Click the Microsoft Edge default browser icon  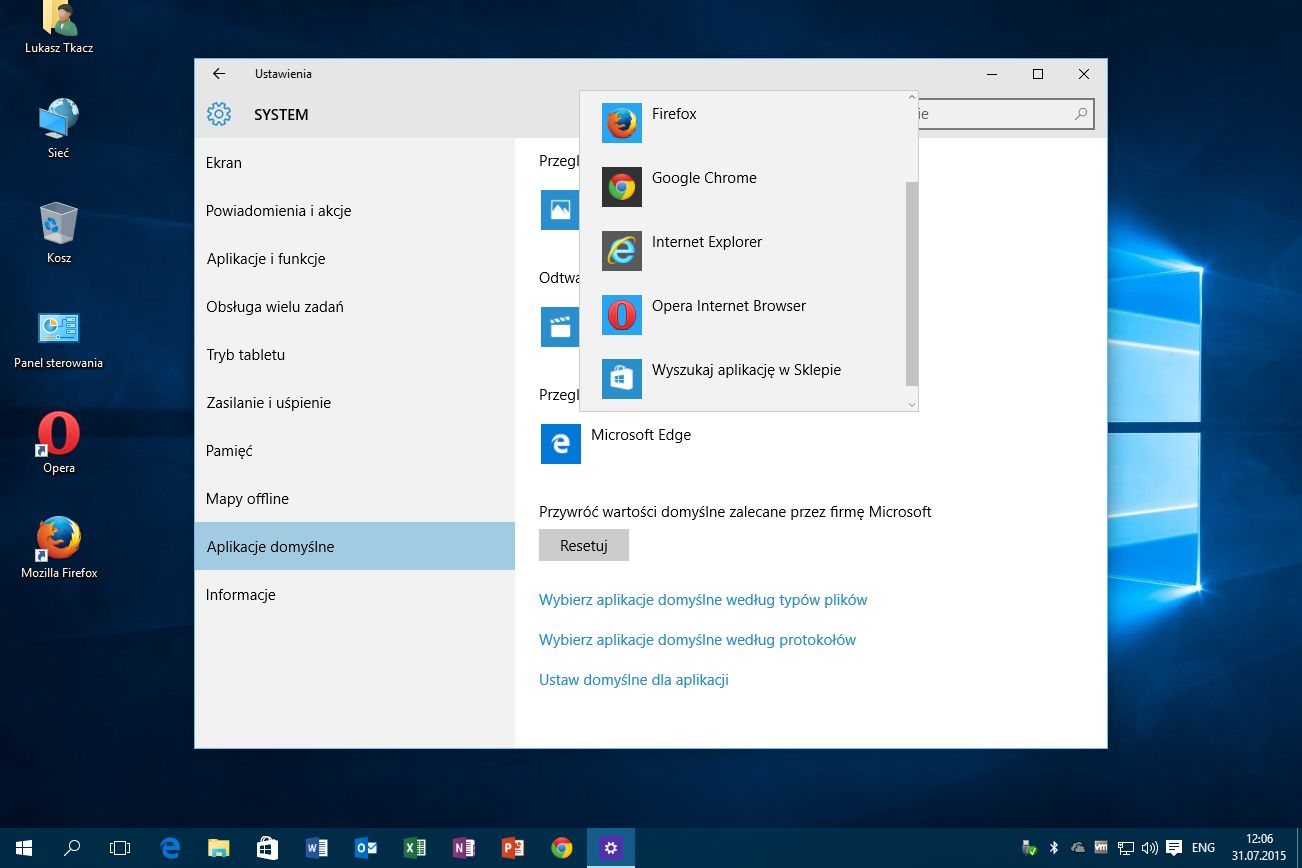[560, 444]
